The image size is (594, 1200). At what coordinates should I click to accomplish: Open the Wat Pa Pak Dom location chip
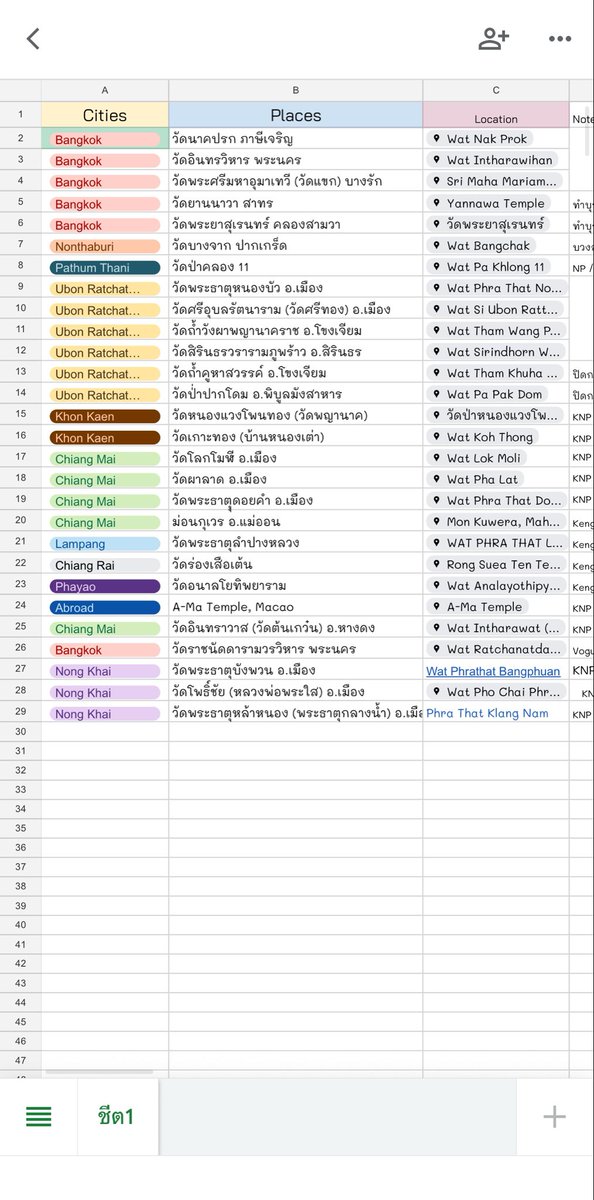[489, 394]
